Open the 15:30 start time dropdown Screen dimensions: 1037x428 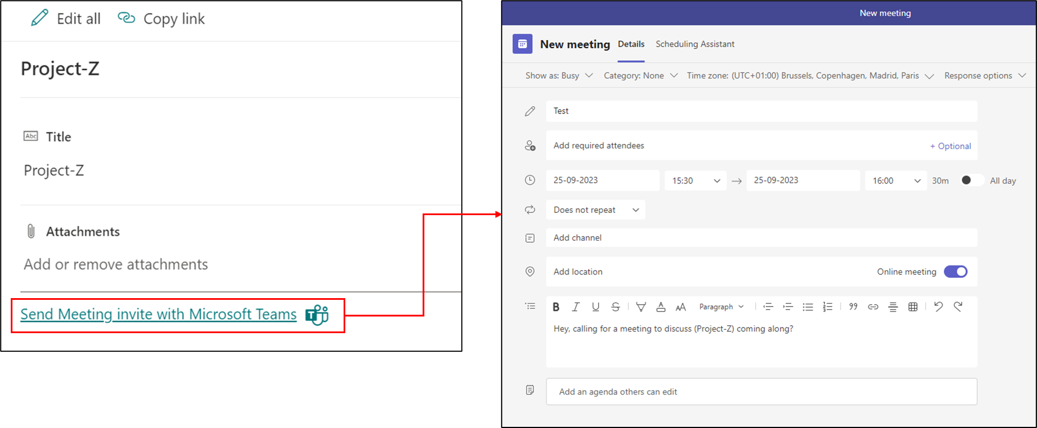tap(696, 181)
